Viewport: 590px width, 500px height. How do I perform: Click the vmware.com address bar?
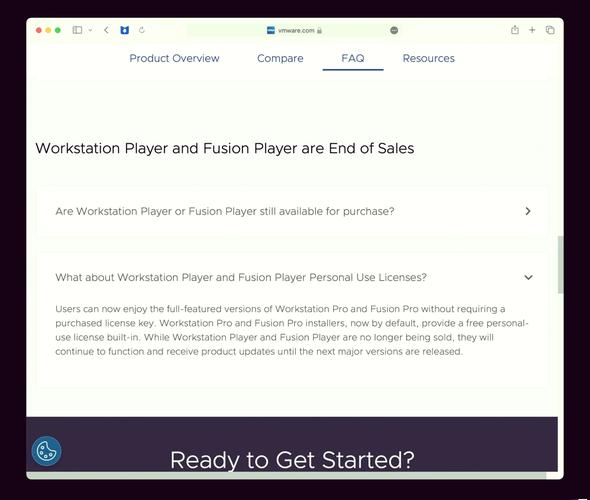click(x=295, y=30)
